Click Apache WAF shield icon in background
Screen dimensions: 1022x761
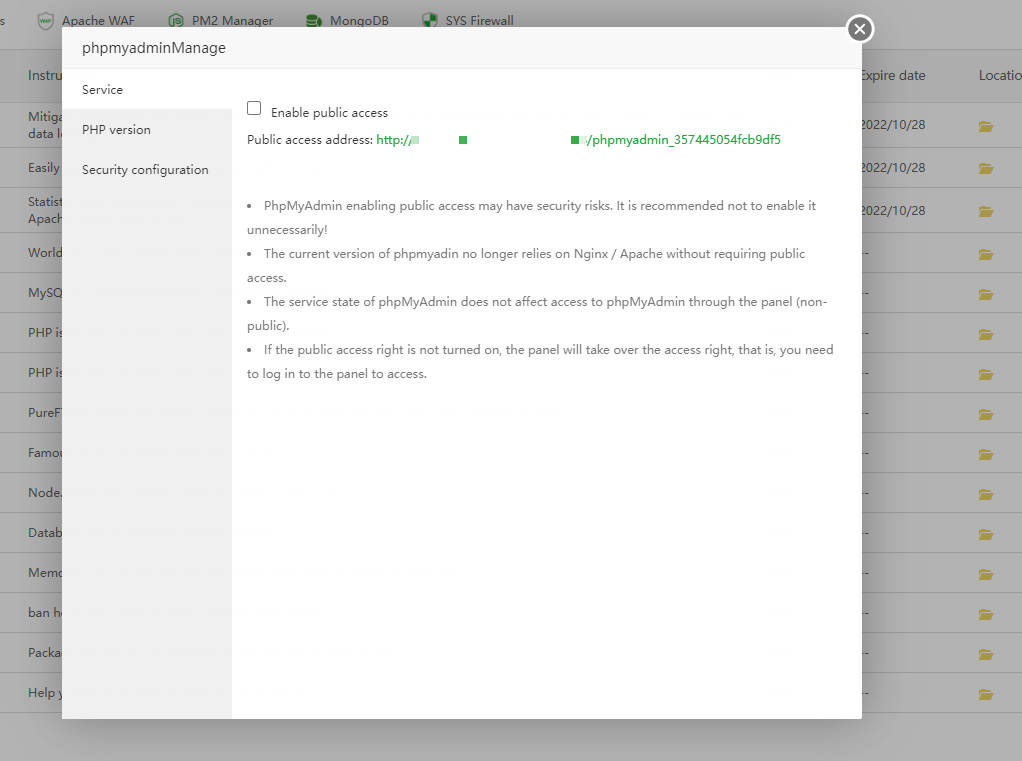coord(45,20)
